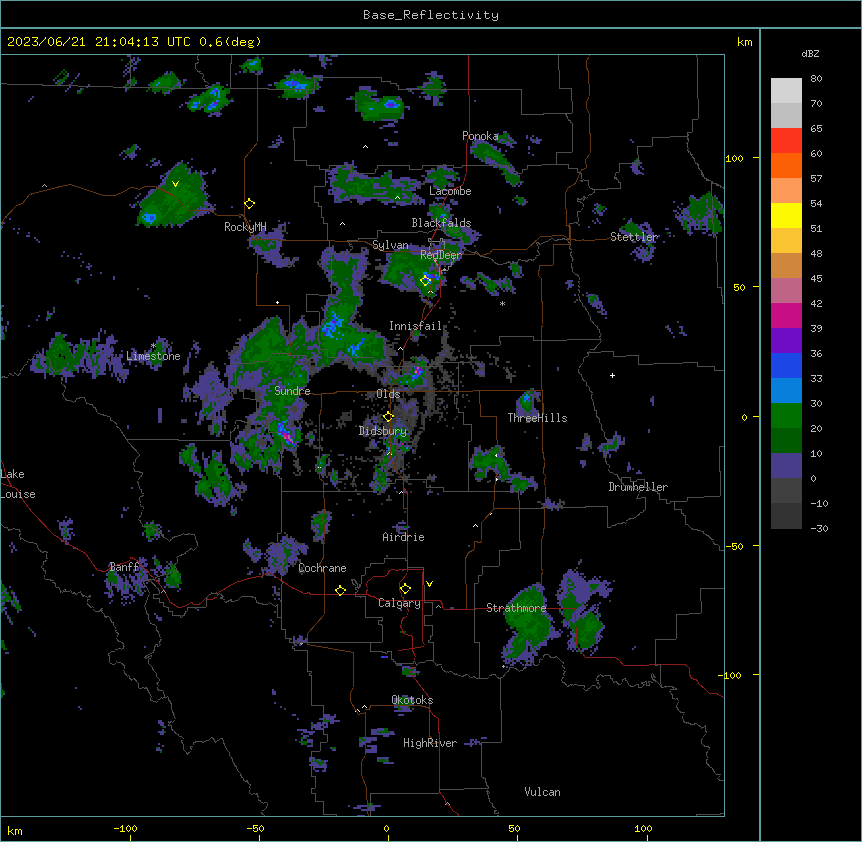
Task: Click the Banff city label
Action: (124, 567)
